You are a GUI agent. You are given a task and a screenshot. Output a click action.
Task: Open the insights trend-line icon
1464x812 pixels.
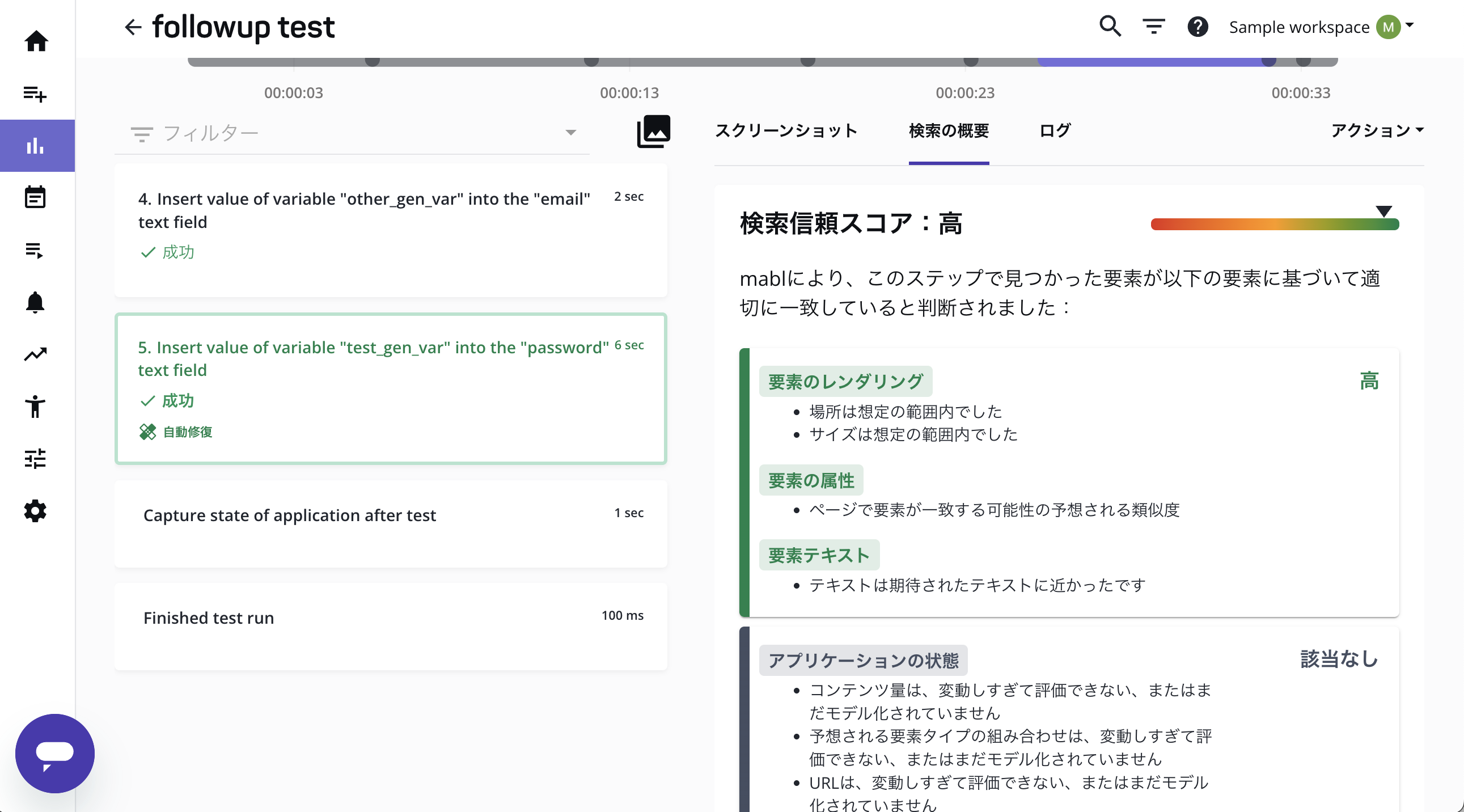pos(35,354)
